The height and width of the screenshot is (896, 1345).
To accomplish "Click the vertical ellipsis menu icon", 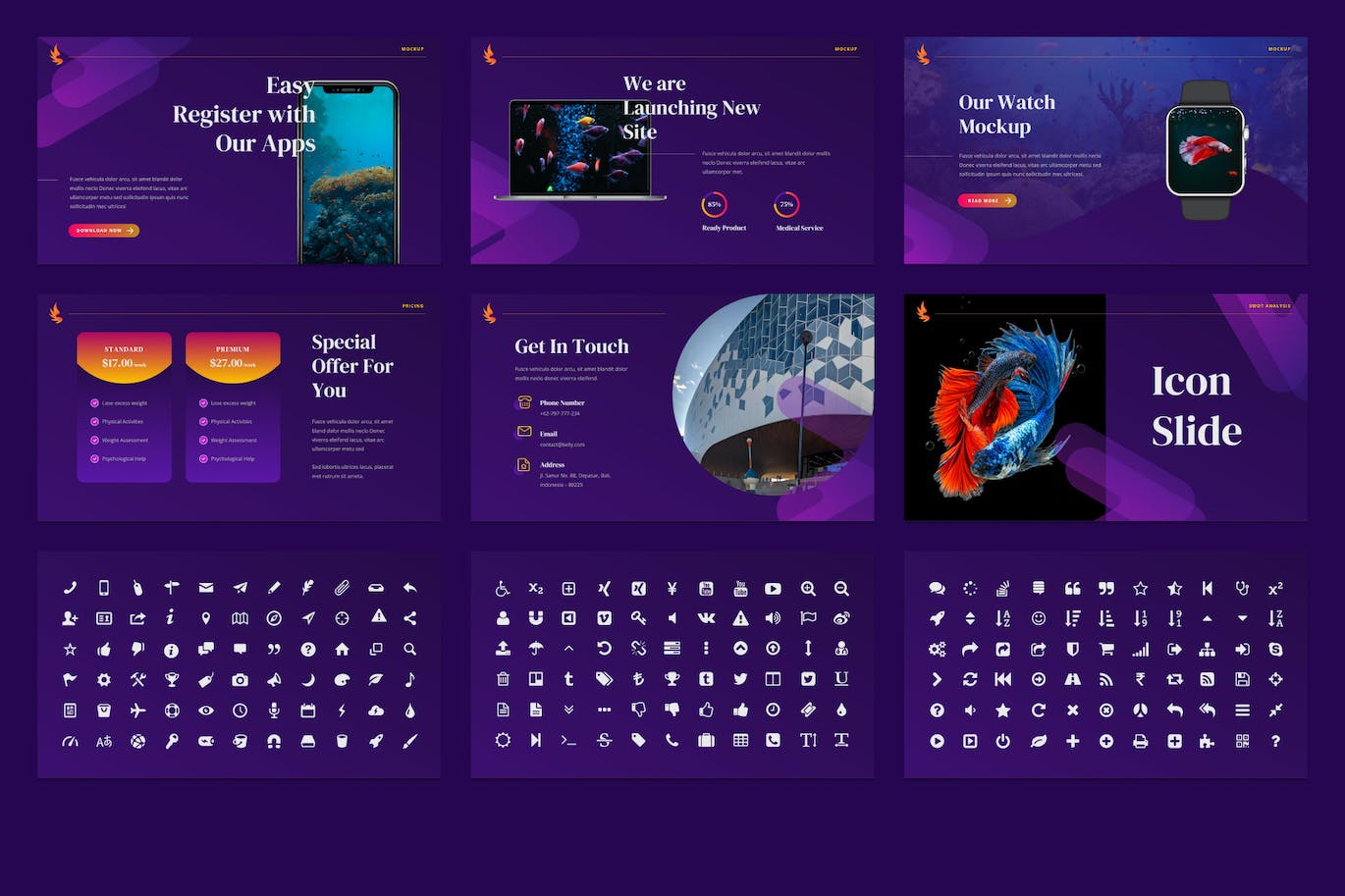I will coord(705,648).
